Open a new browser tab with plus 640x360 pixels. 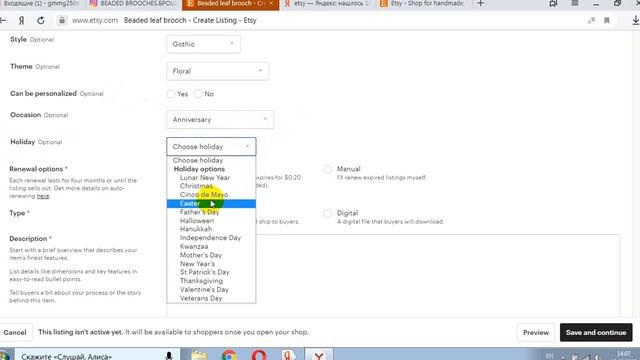pyautogui.click(x=480, y=4)
